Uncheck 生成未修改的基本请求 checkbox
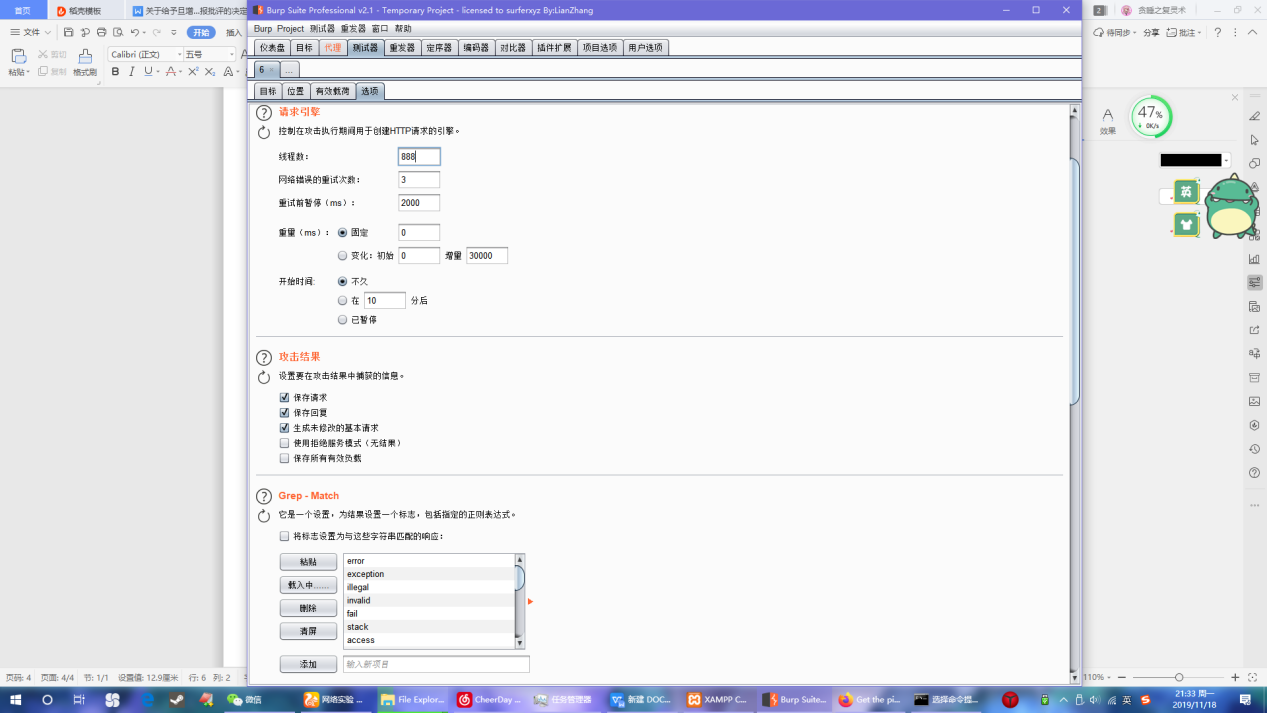The image size is (1267, 713). (x=284, y=427)
